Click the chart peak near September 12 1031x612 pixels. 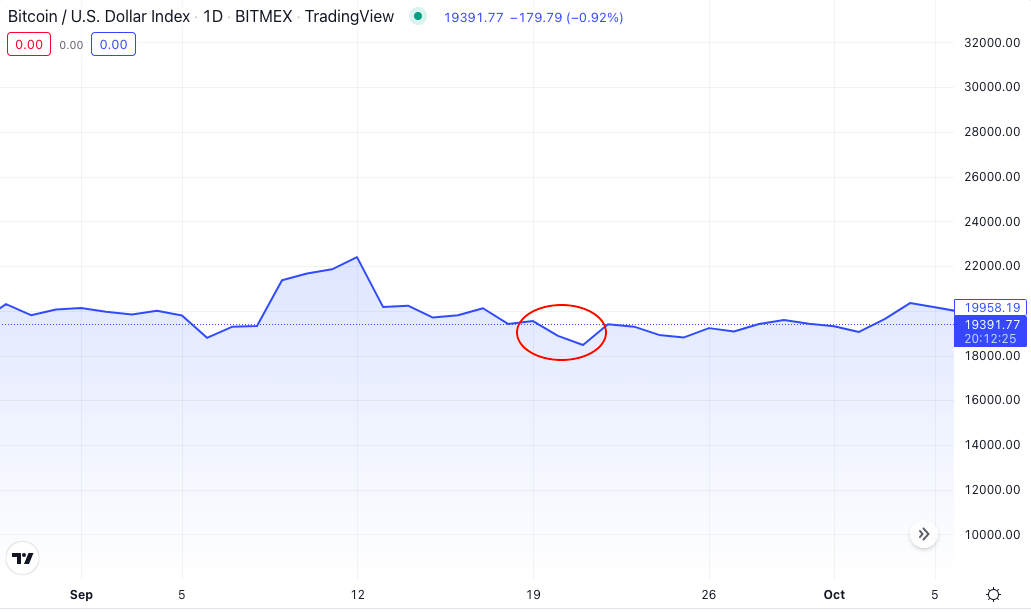point(357,257)
